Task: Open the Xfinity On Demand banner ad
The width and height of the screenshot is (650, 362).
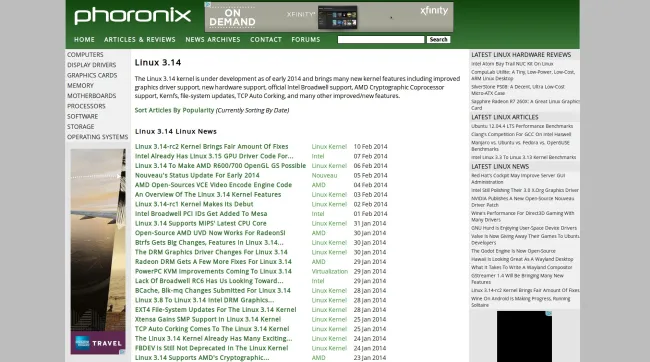Action: (x=329, y=17)
